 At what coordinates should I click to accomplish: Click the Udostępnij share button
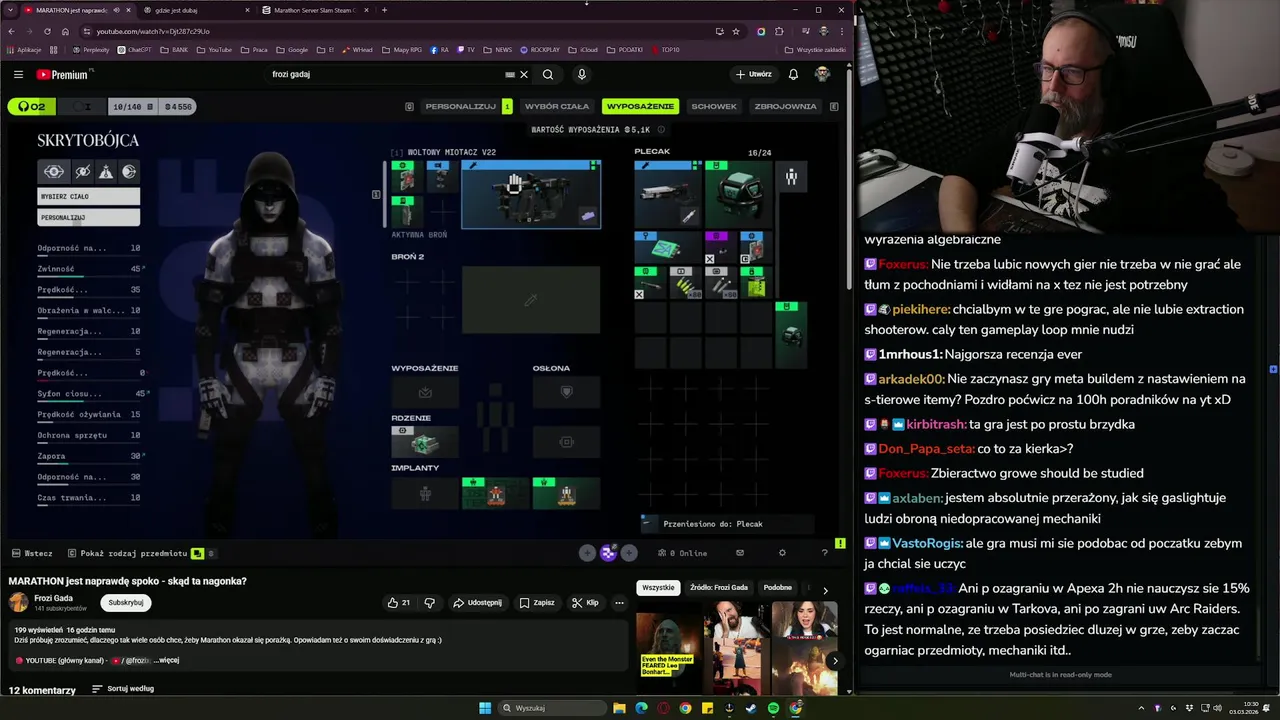point(477,603)
